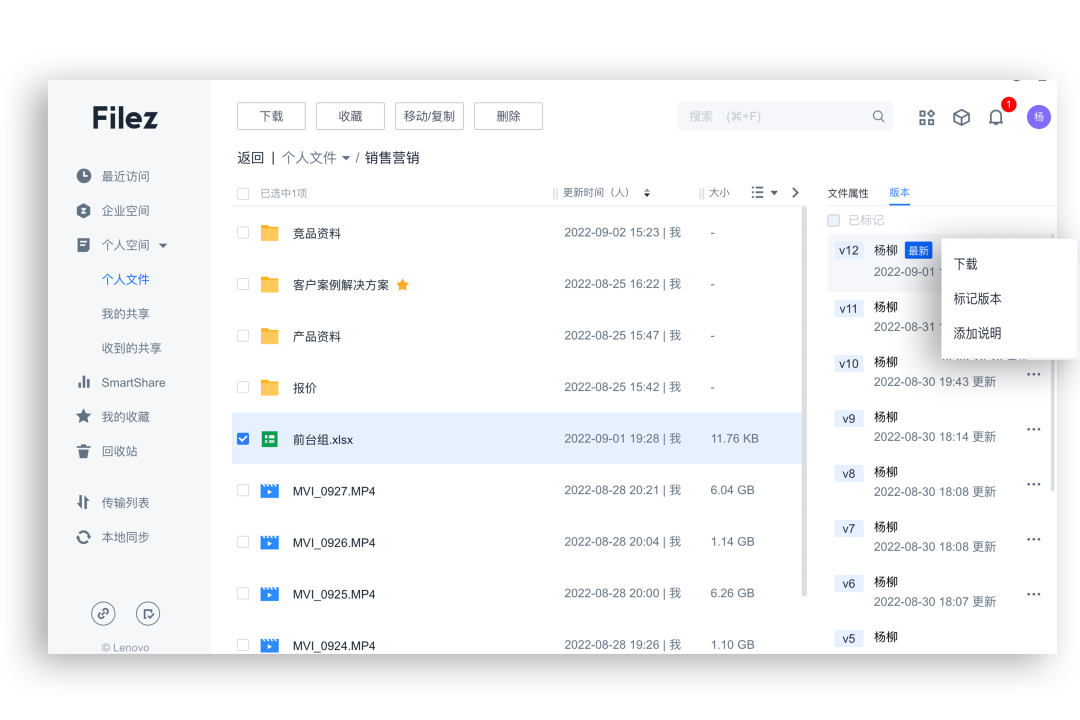
Task: Switch to the 文件属性 tab
Action: point(848,193)
